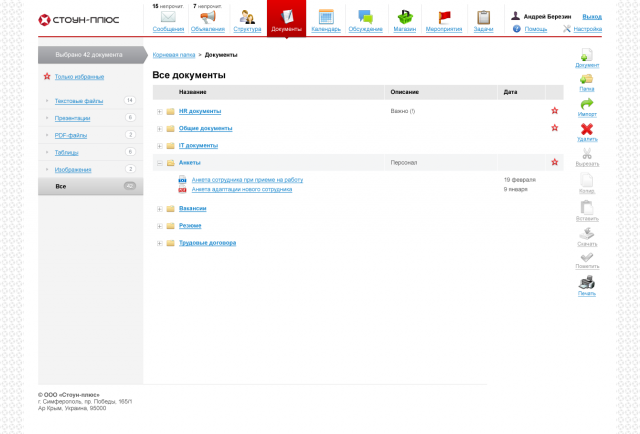Filter by Таблицы
Screen dimensions: 640x434
67,152
